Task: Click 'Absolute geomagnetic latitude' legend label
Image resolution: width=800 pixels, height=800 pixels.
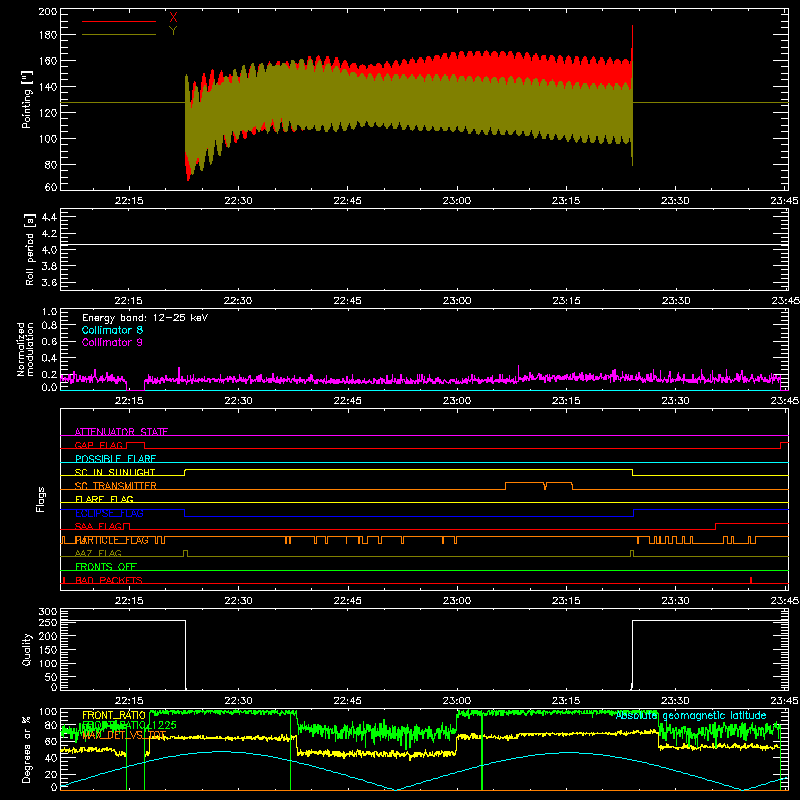Action: [x=691, y=716]
